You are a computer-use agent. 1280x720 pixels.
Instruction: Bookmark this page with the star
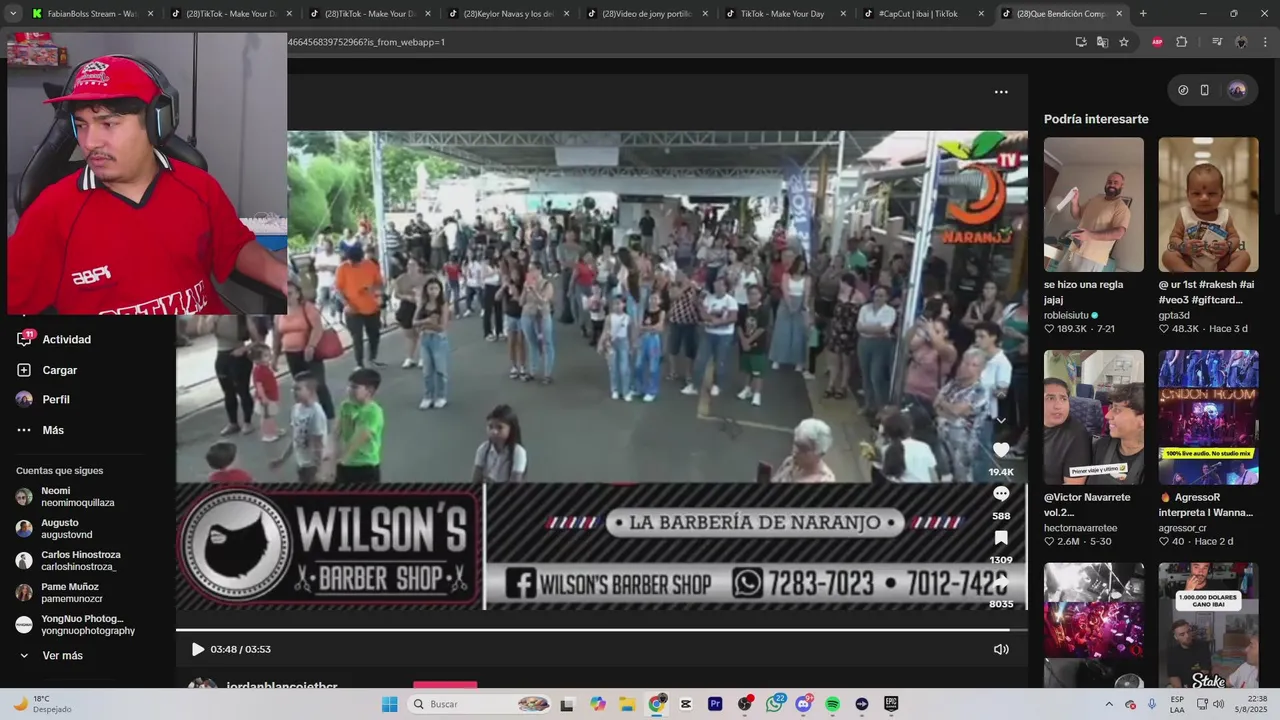(x=1124, y=42)
